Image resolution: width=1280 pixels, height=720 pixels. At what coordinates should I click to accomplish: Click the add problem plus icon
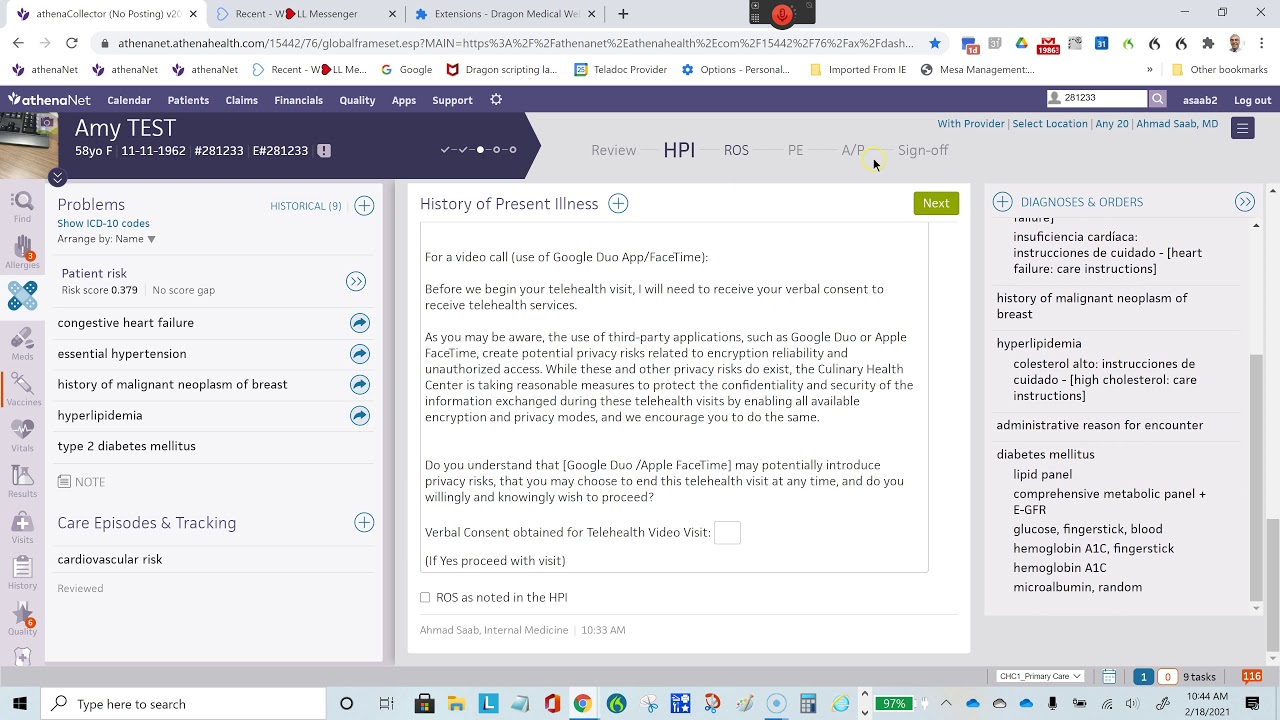[x=364, y=205]
